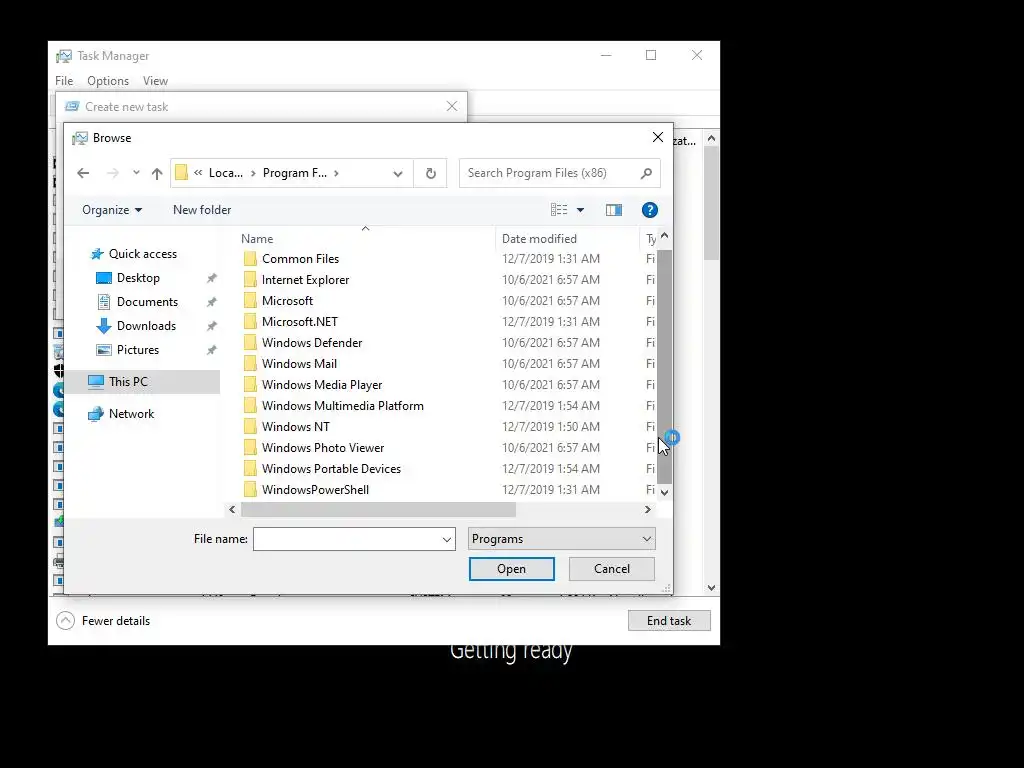Viewport: 1024px width, 768px height.
Task: Open the blue Help question mark icon
Action: click(x=649, y=210)
